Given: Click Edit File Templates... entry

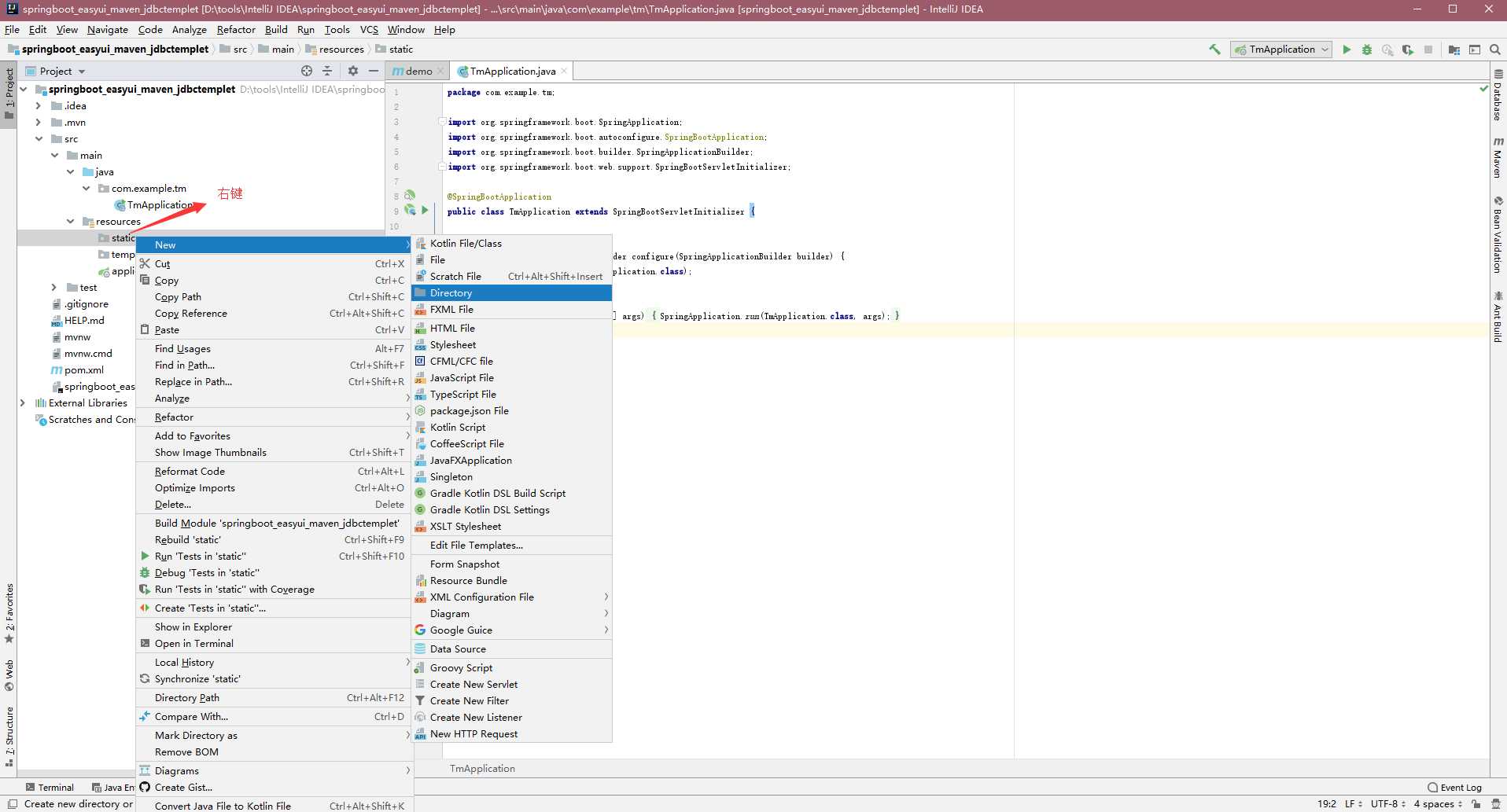Looking at the screenshot, I should pyautogui.click(x=512, y=545).
